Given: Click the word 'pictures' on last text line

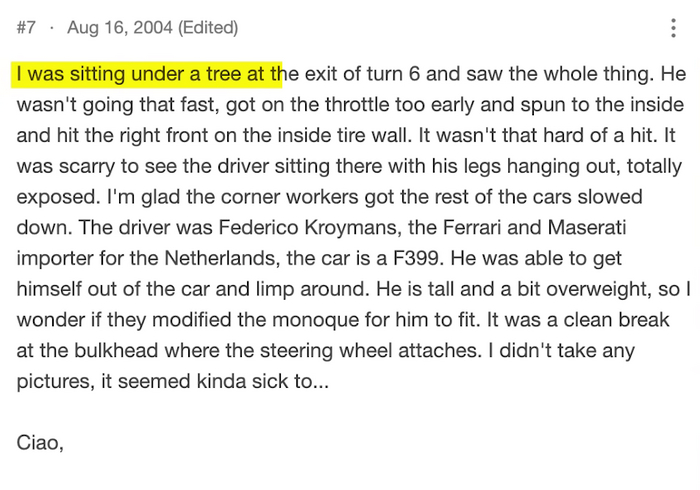Looking at the screenshot, I should 56,382.
